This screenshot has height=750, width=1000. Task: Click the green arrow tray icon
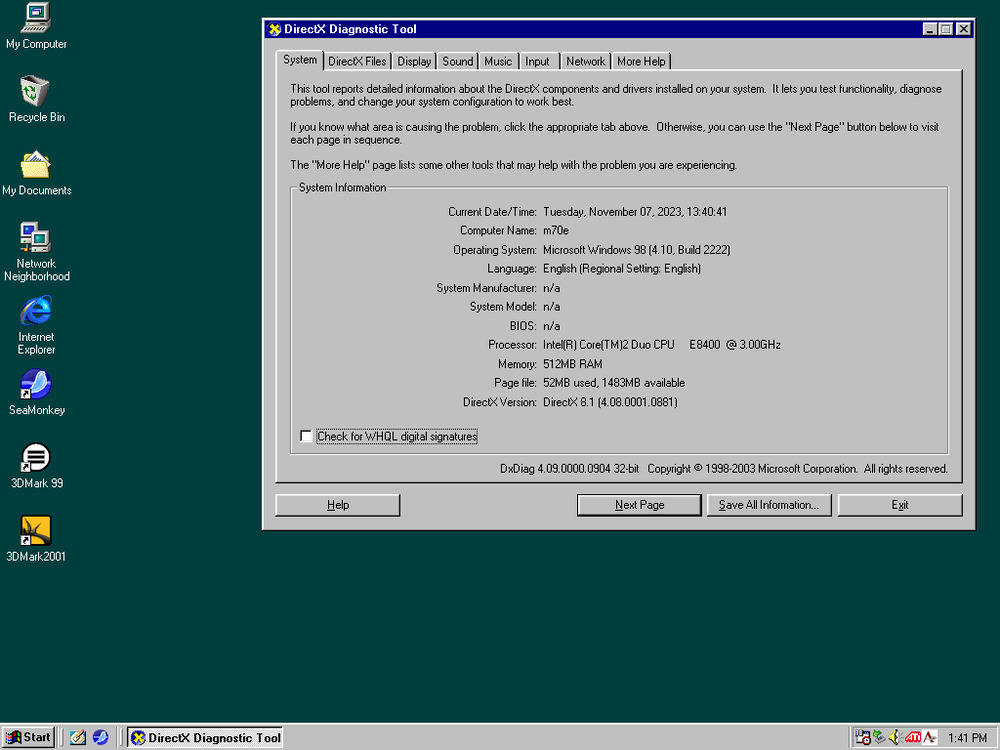879,737
